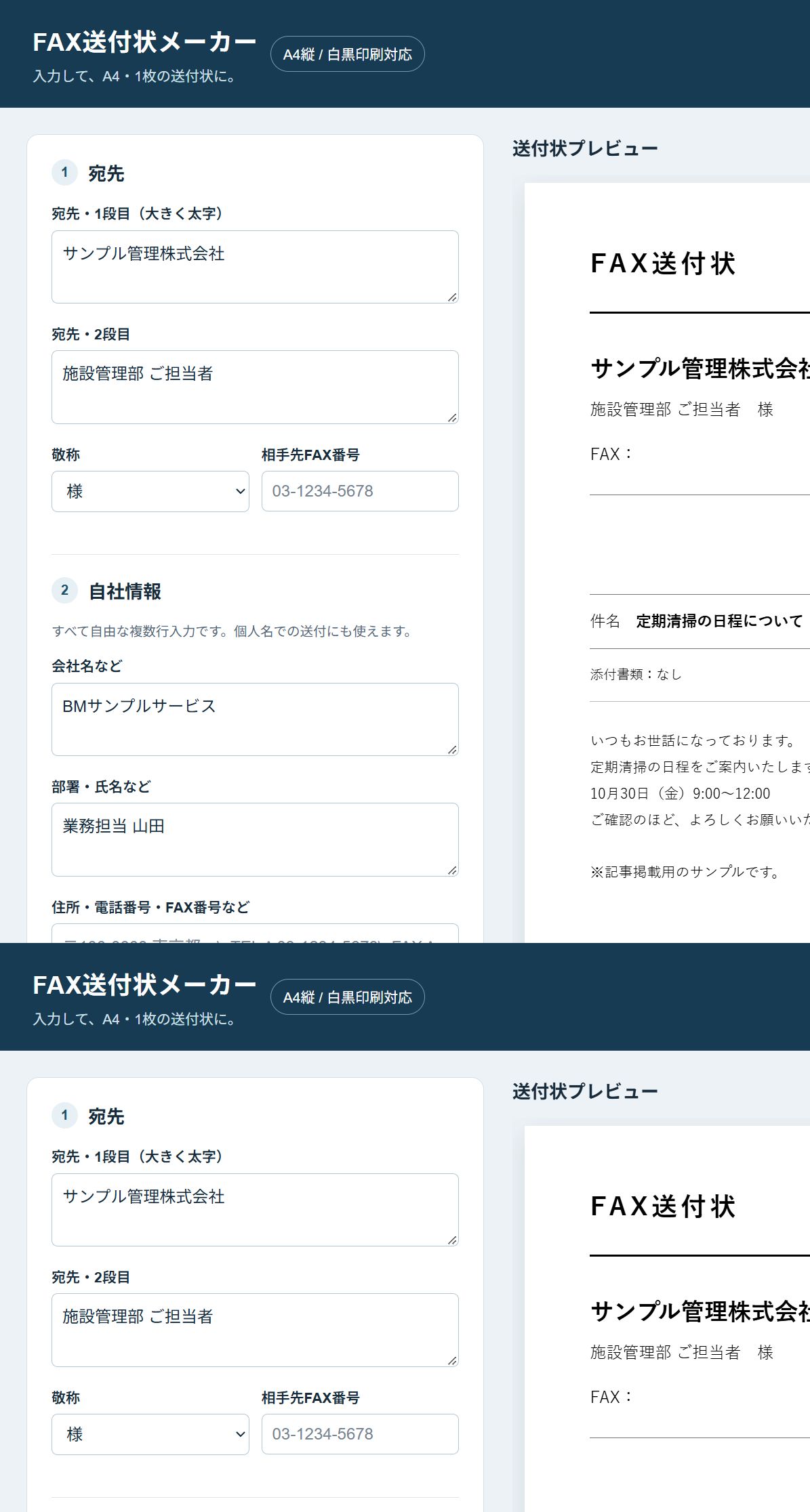Click lower preview recipient サンプル管理株式会社
The height and width of the screenshot is (1512, 810).
[x=700, y=1311]
